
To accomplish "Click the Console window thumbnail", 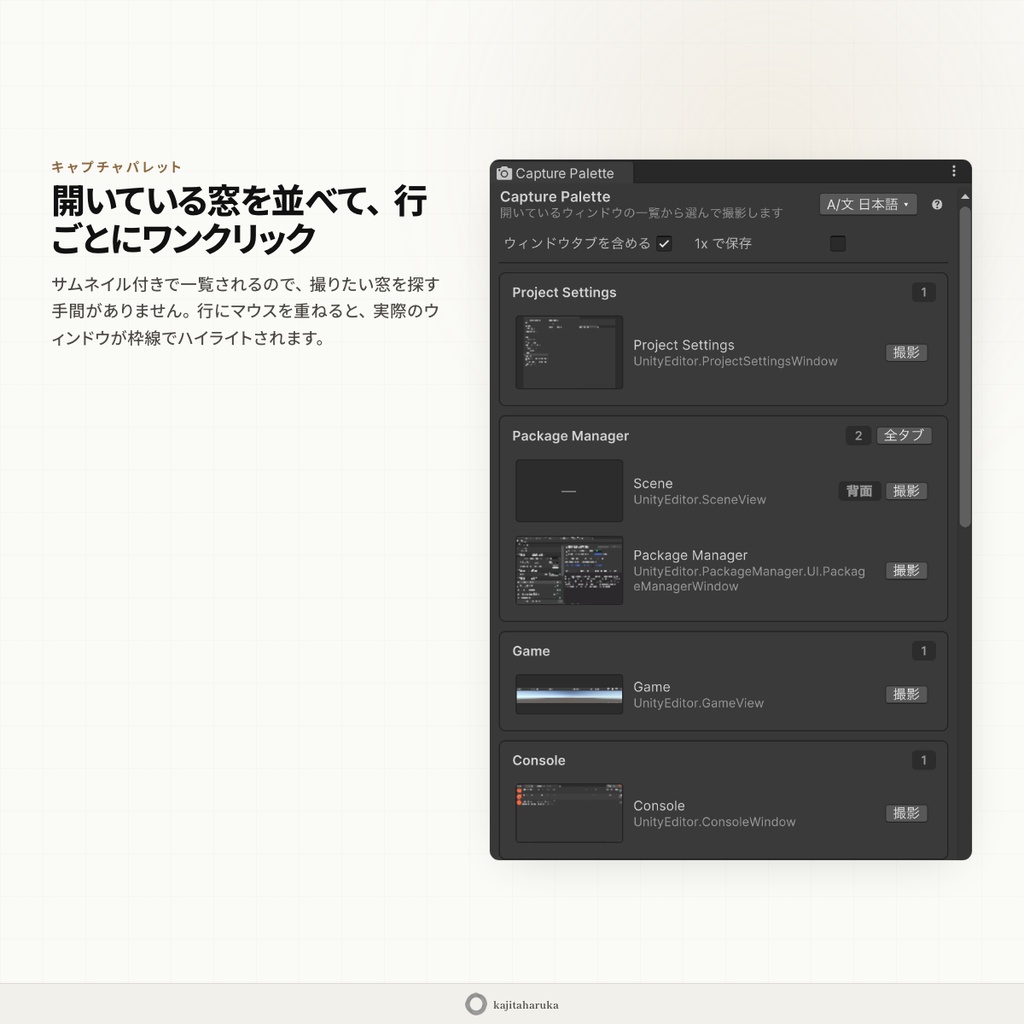I will coord(569,813).
